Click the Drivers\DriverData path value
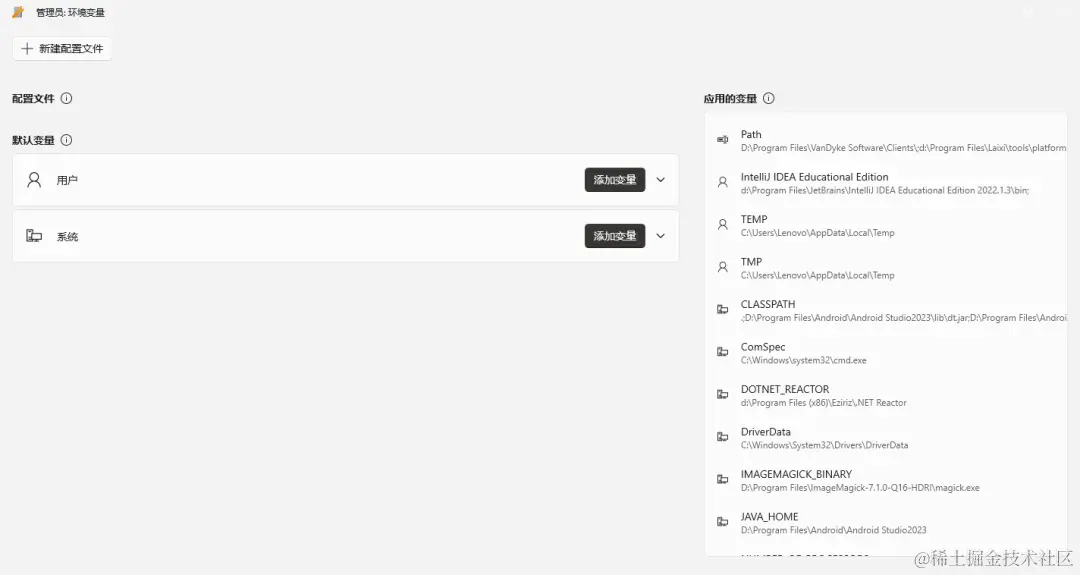This screenshot has width=1080, height=575. (824, 446)
